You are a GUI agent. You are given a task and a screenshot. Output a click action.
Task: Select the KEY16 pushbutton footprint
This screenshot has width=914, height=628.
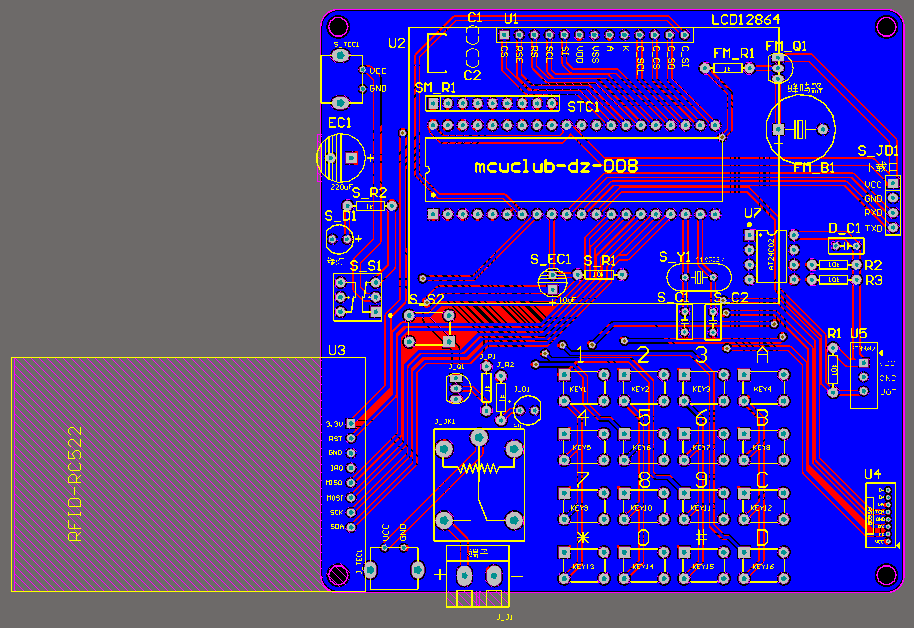pyautogui.click(x=764, y=566)
